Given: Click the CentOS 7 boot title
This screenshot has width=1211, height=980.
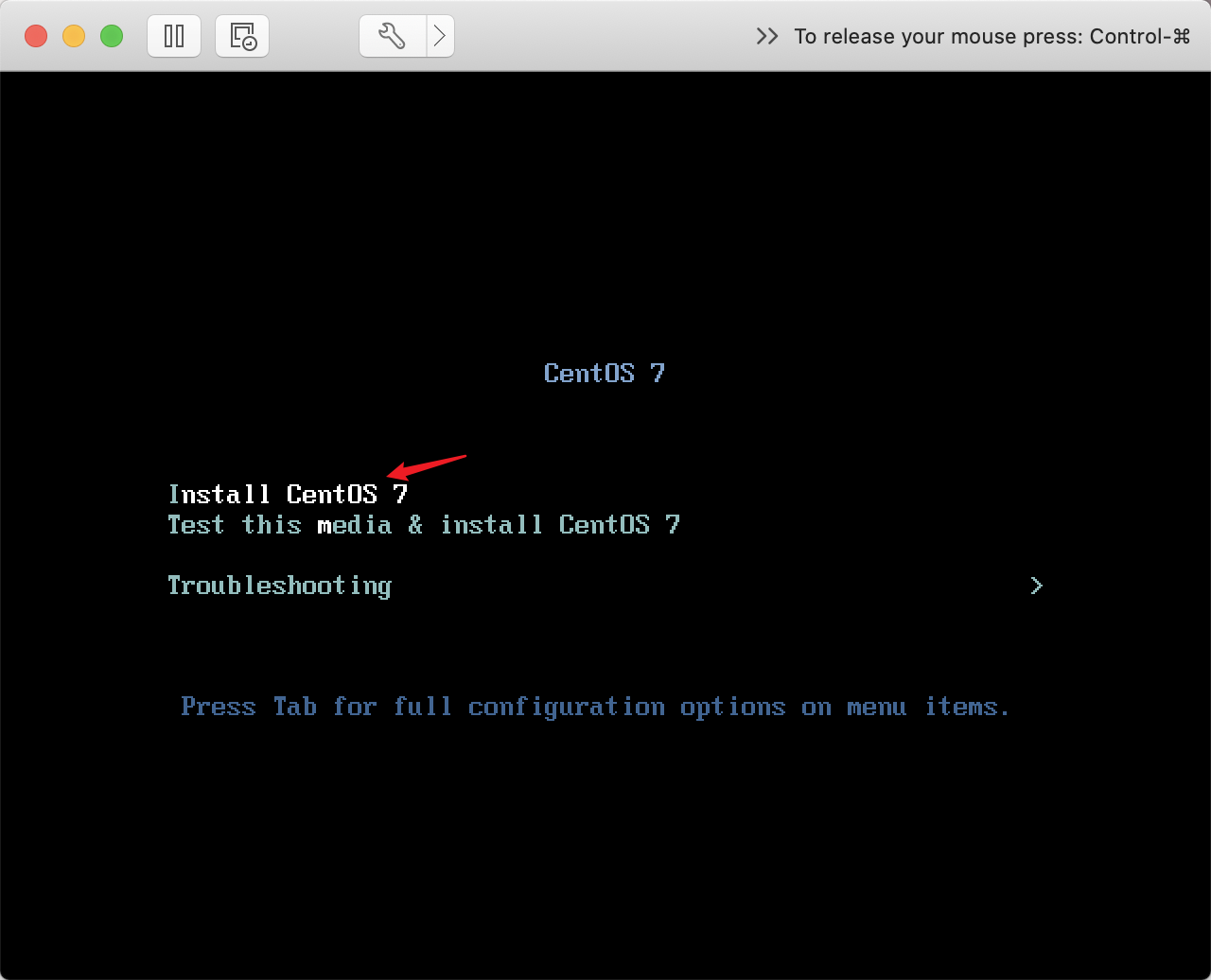Looking at the screenshot, I should pyautogui.click(x=605, y=373).
